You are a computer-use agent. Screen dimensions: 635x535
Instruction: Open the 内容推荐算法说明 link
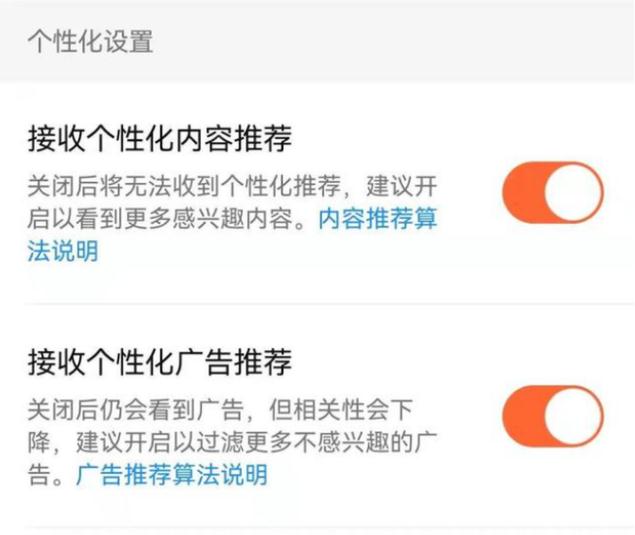click(x=232, y=235)
